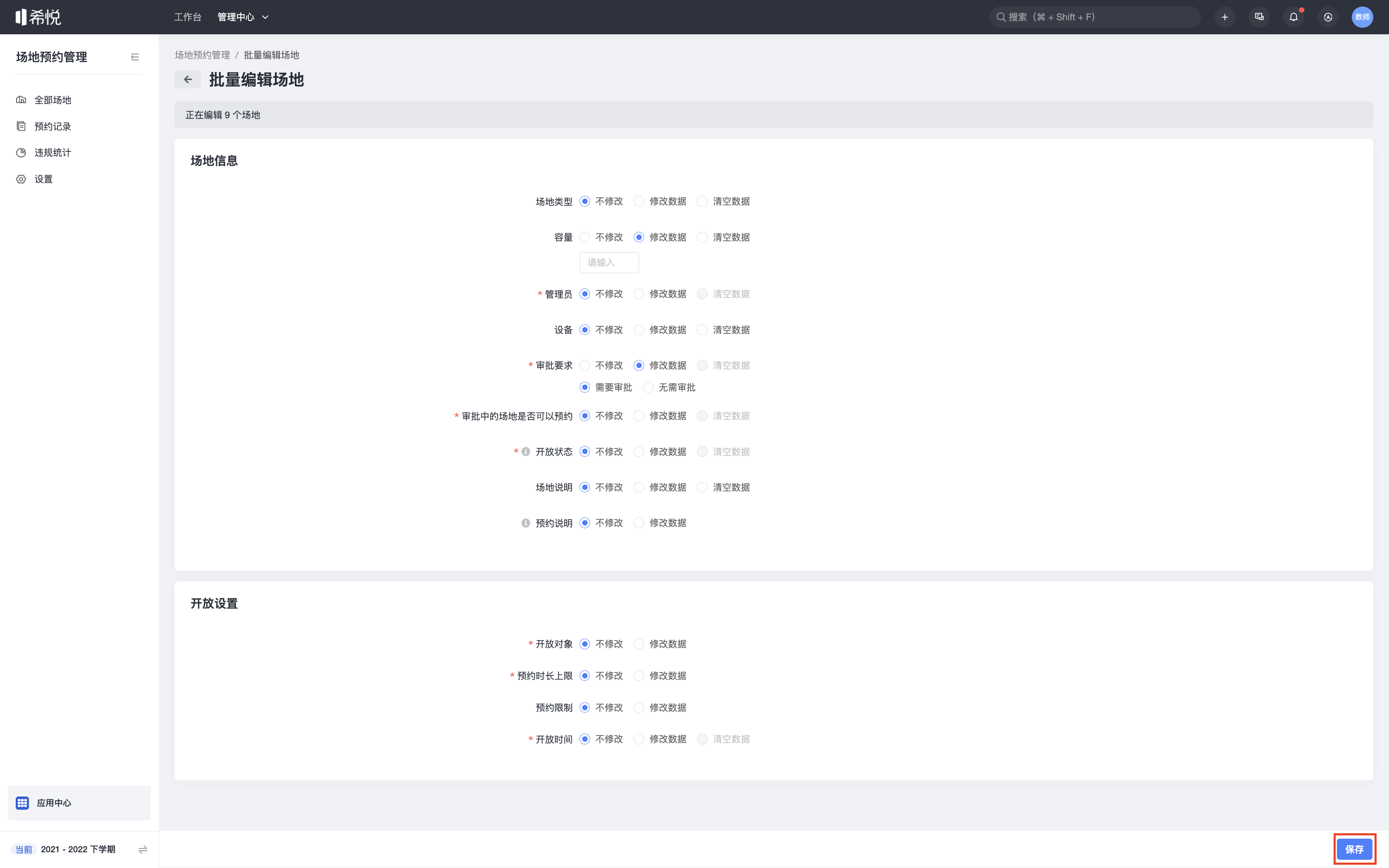1389x868 pixels.
Task: Open the notification bell
Action: [x=1294, y=17]
